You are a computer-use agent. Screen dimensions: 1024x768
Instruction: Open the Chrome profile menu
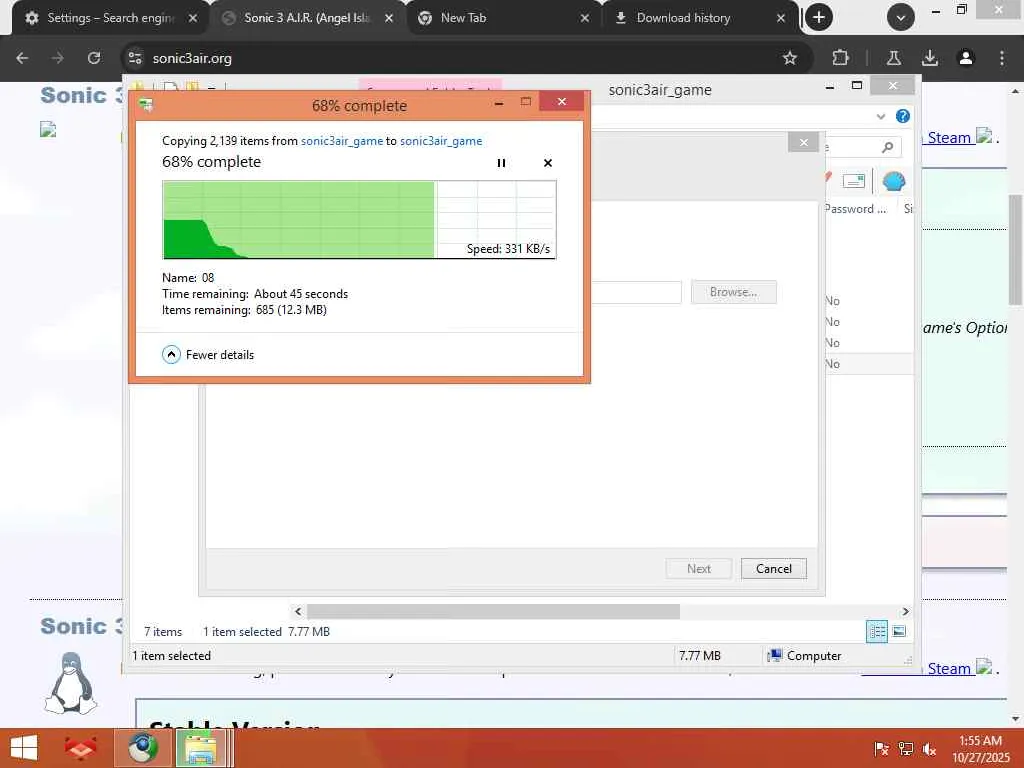[x=966, y=58]
